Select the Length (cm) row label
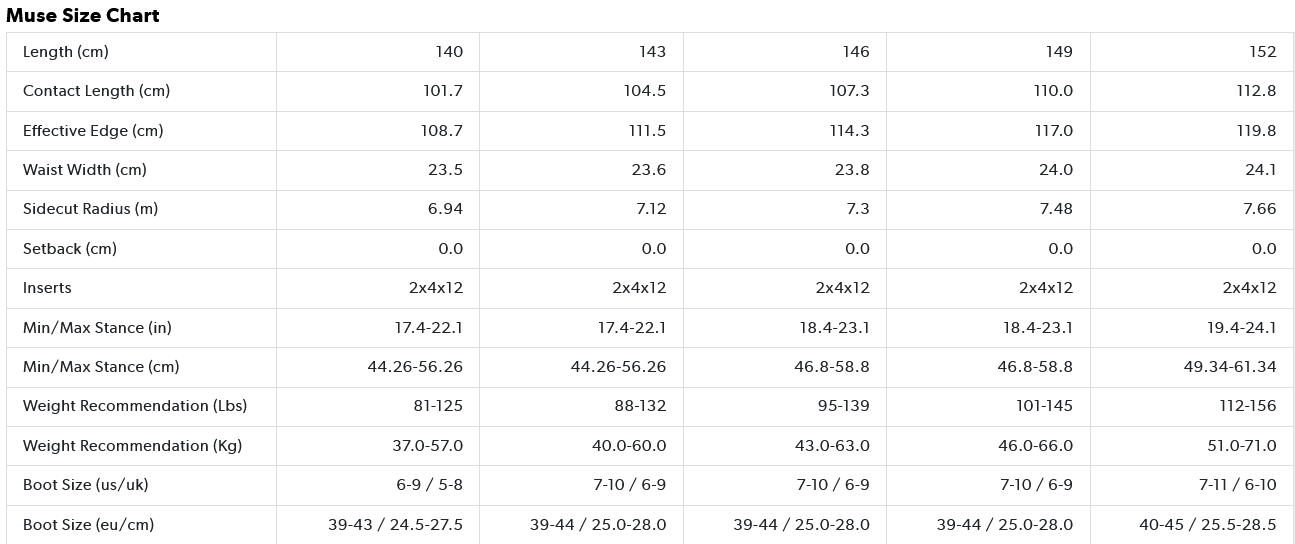Image resolution: width=1295 pixels, height=544 pixels. (x=66, y=52)
